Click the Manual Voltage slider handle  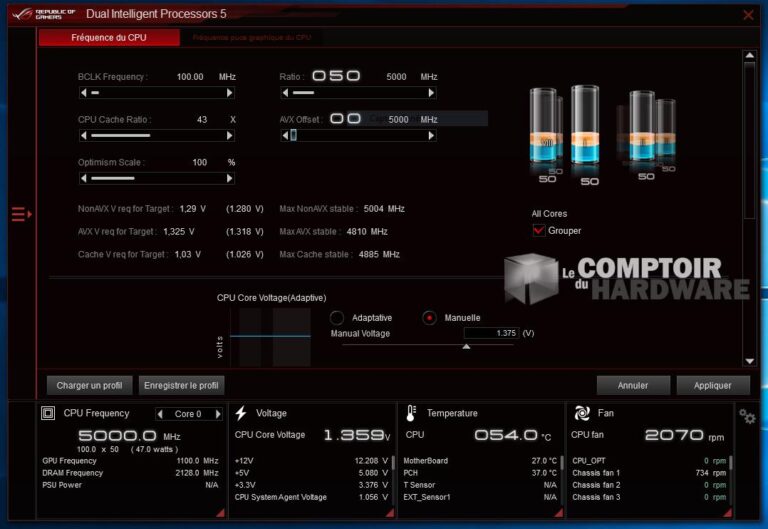point(466,346)
